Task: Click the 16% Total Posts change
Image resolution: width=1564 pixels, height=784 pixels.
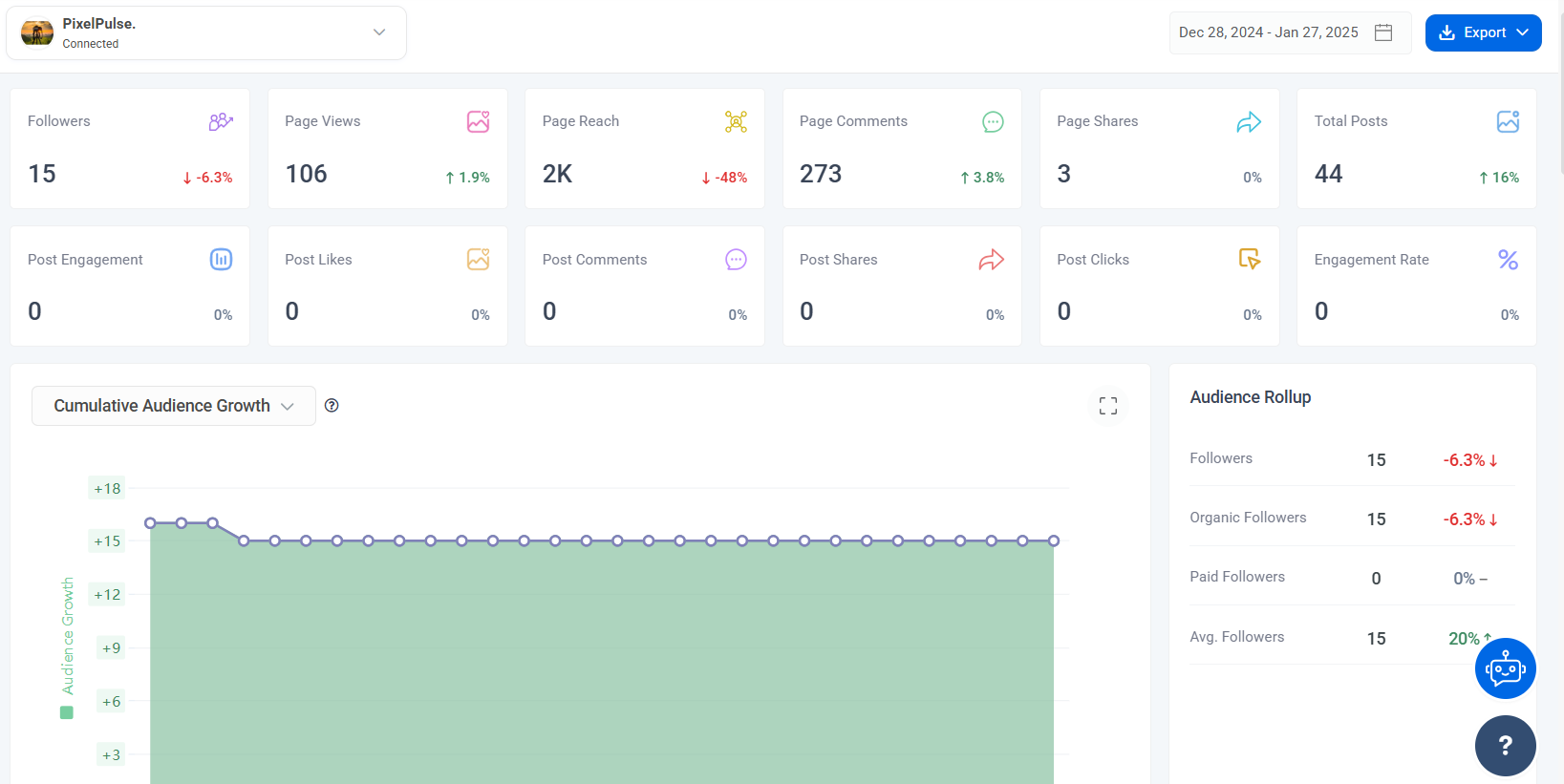Action: (x=1499, y=178)
